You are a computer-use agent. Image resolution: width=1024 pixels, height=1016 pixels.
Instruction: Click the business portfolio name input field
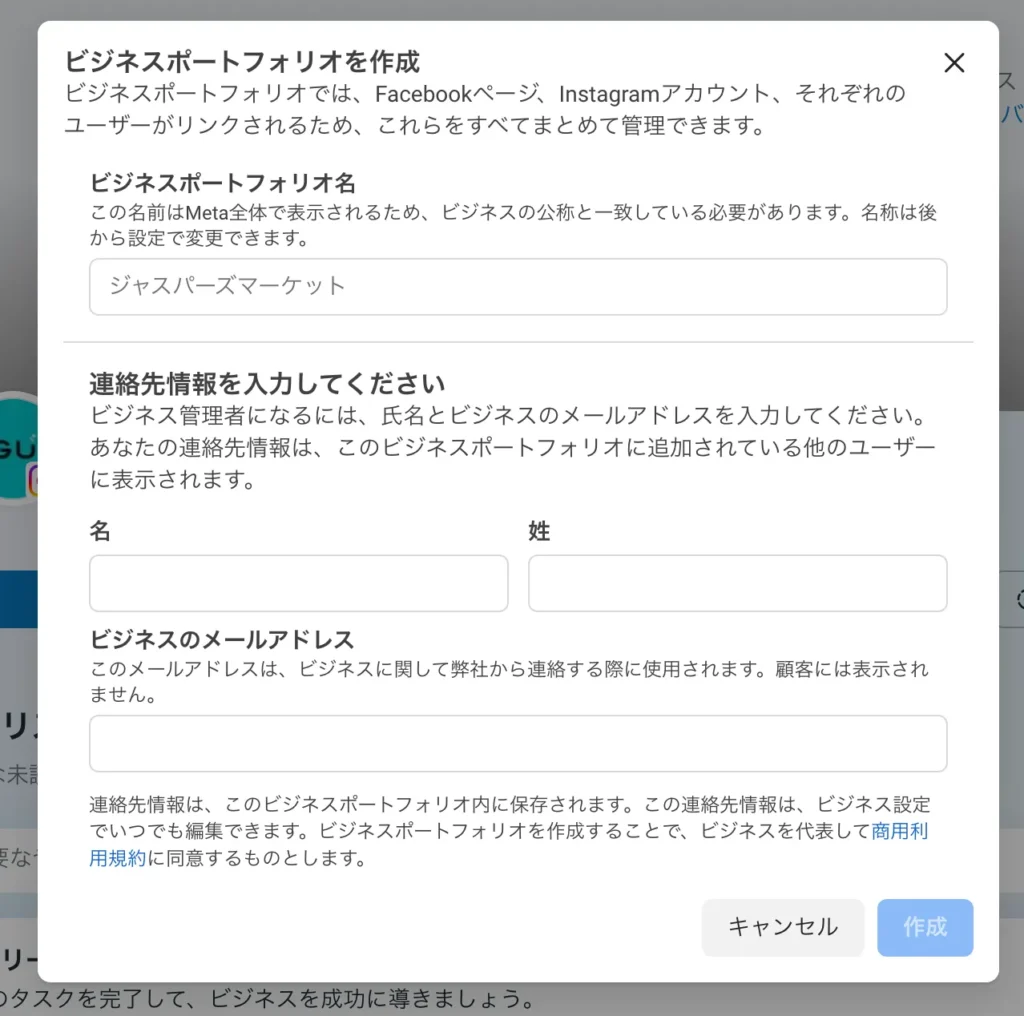click(x=518, y=287)
